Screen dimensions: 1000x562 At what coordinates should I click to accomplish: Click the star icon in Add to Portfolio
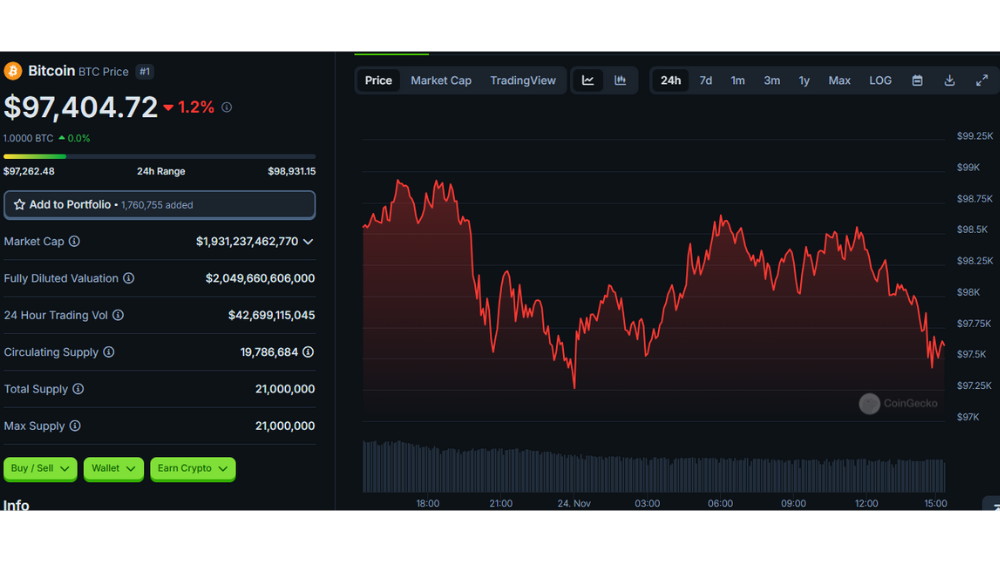tap(19, 205)
